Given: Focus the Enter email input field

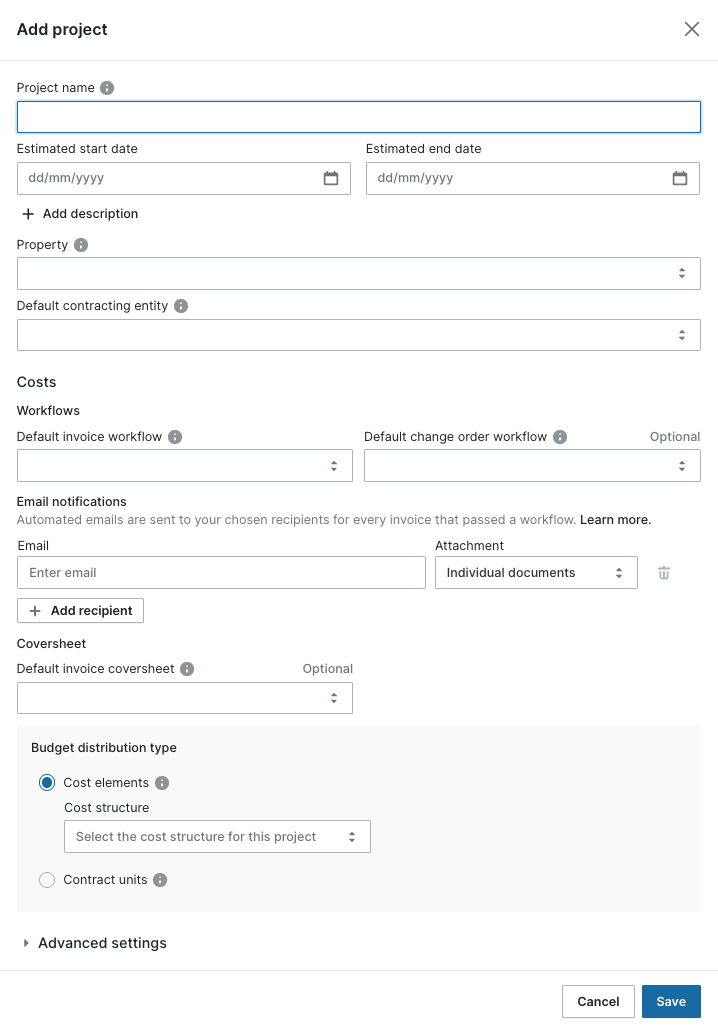Looking at the screenshot, I should pos(221,573).
